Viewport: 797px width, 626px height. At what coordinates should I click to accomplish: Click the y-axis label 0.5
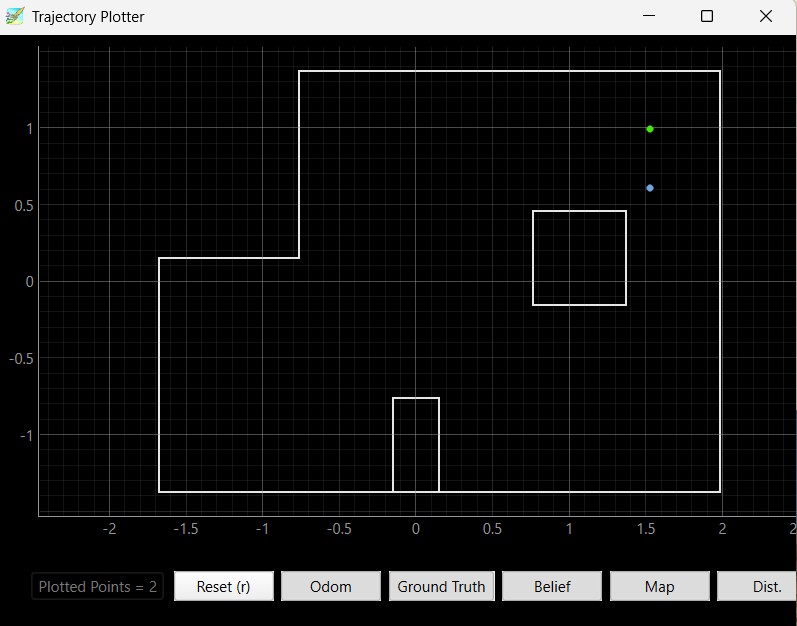[x=24, y=206]
